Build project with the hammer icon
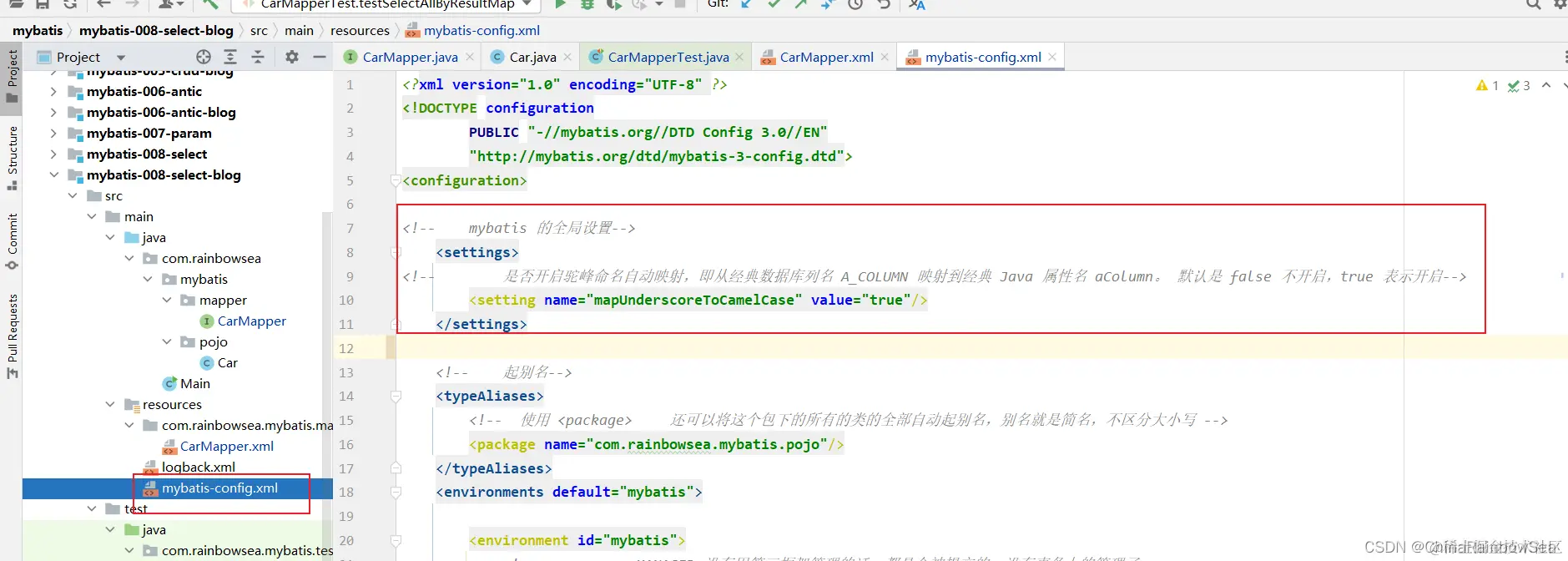Viewport: 1568px width, 561px height. [209, 4]
